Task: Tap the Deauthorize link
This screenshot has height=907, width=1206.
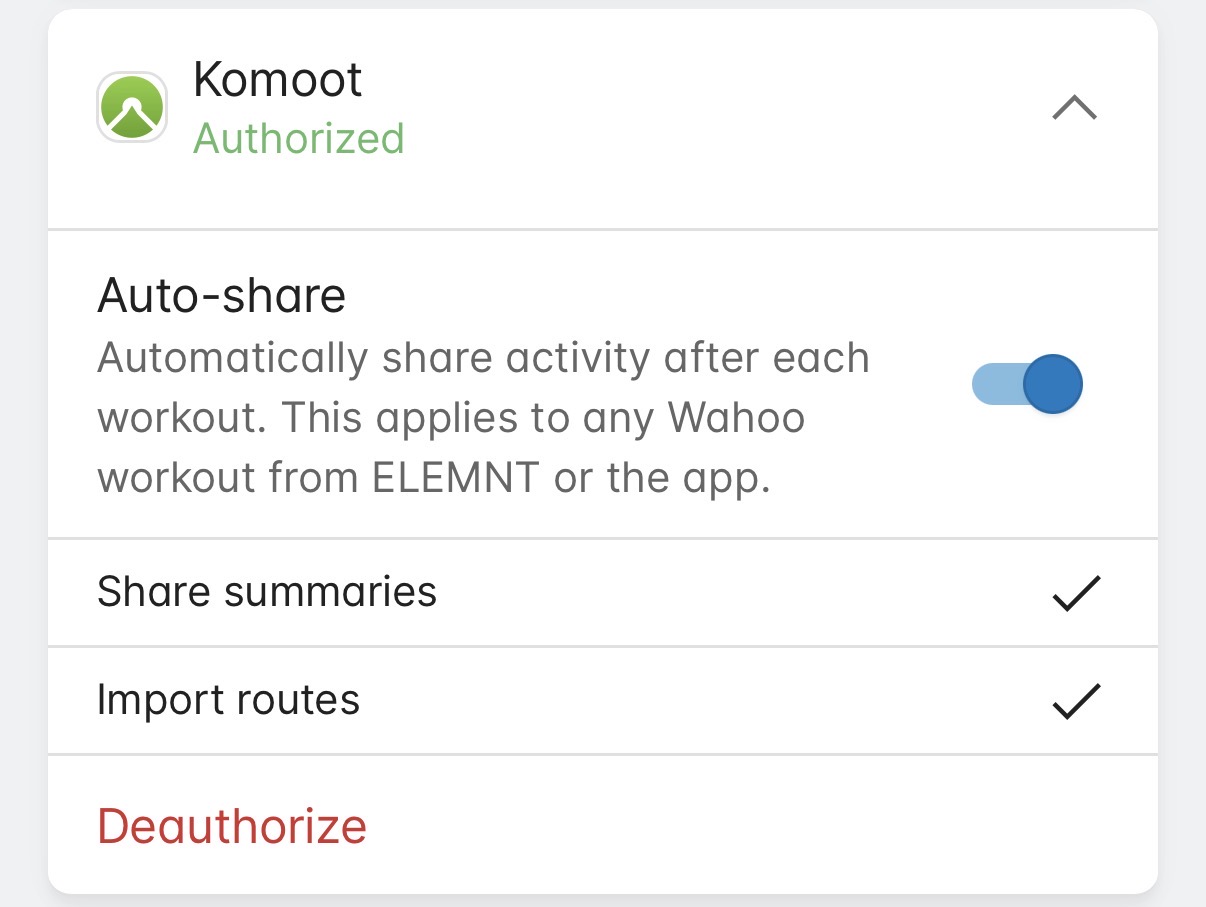Action: click(x=232, y=826)
